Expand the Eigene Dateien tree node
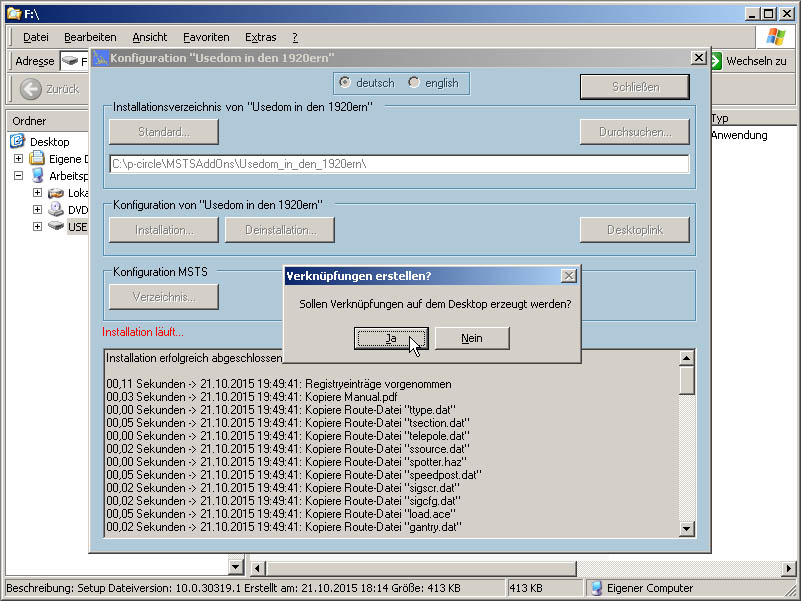This screenshot has width=801, height=601. click(x=18, y=159)
